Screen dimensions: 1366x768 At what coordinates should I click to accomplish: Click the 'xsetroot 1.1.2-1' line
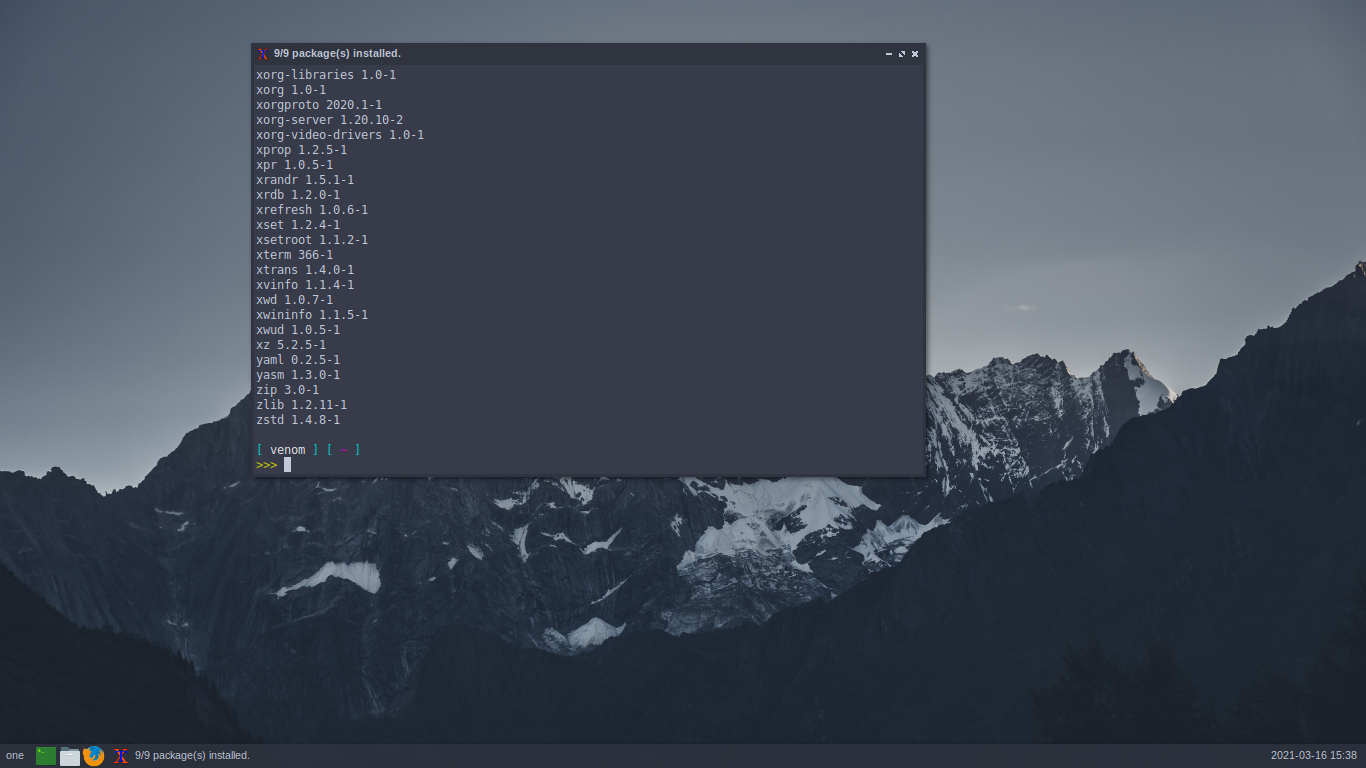click(312, 240)
